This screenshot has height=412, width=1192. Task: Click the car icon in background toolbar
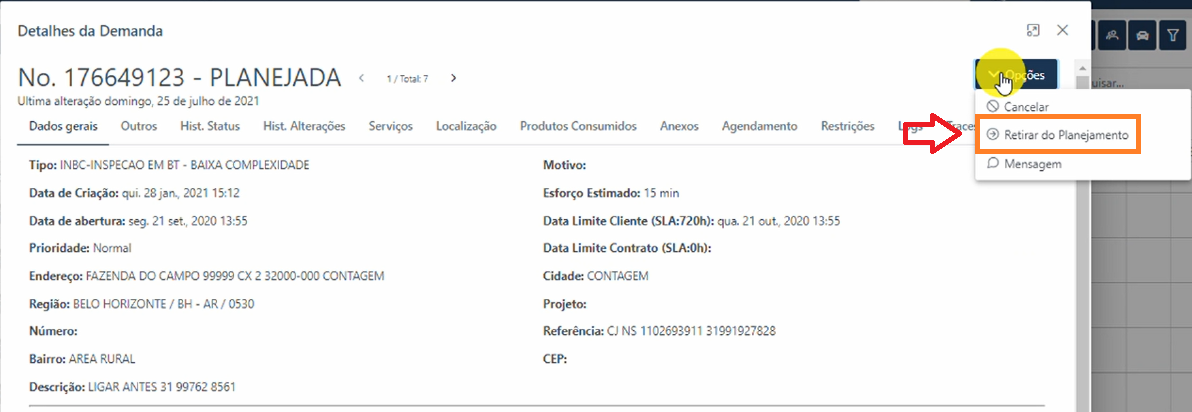[x=1142, y=35]
